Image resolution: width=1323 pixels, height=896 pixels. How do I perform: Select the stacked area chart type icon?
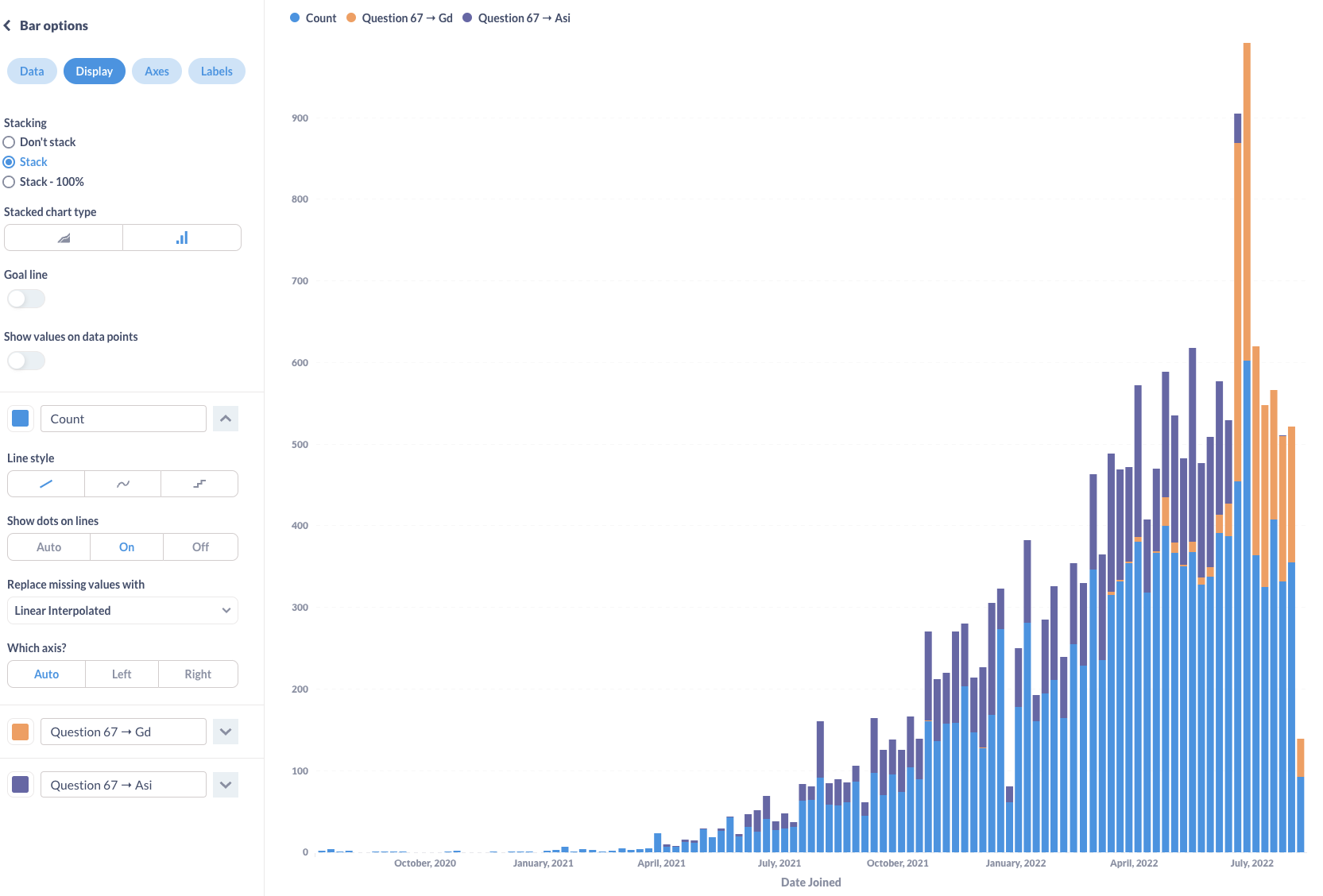pos(63,237)
